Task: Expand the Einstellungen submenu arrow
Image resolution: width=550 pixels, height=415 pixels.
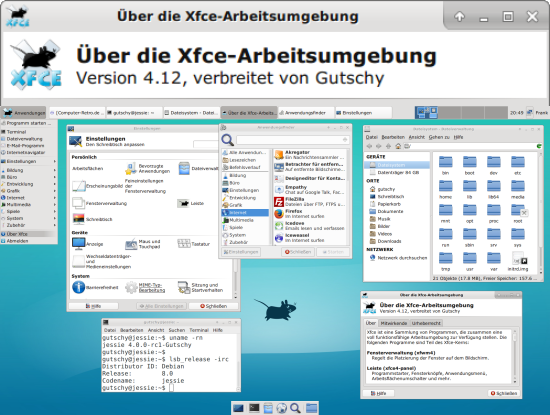Action: coord(55,161)
